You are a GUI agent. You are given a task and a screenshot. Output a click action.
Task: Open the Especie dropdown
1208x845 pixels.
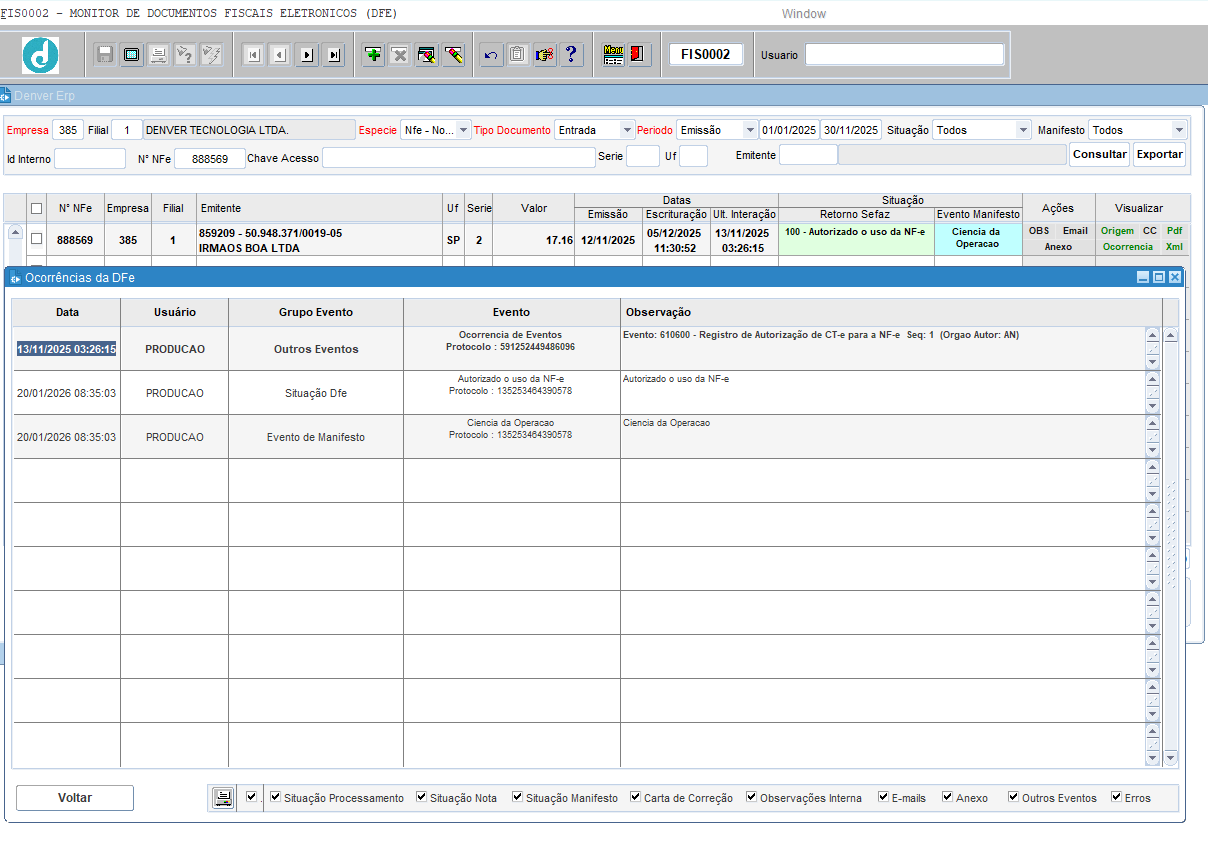coord(463,130)
